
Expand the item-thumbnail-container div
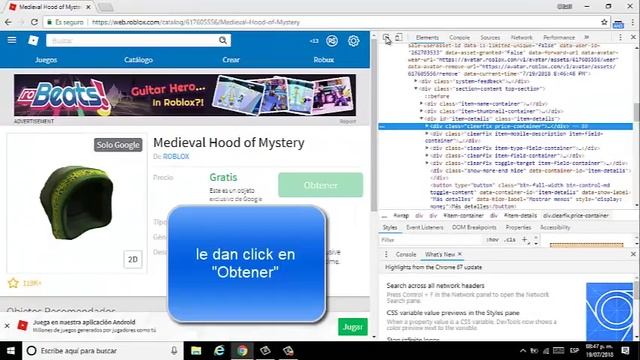point(422,111)
